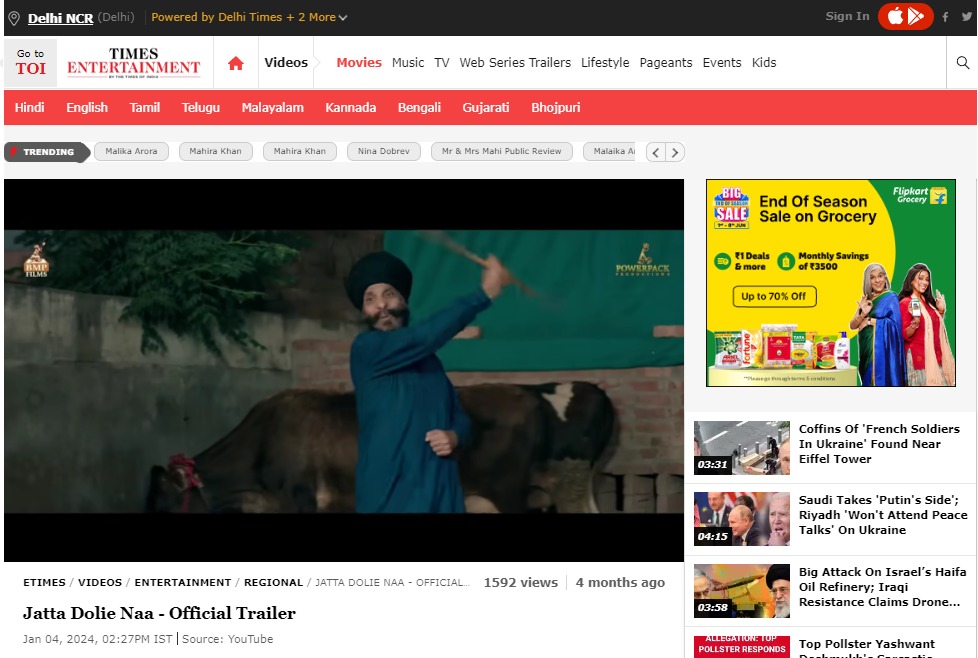The height and width of the screenshot is (658, 978).
Task: Open the Pageants tab
Action: click(666, 62)
